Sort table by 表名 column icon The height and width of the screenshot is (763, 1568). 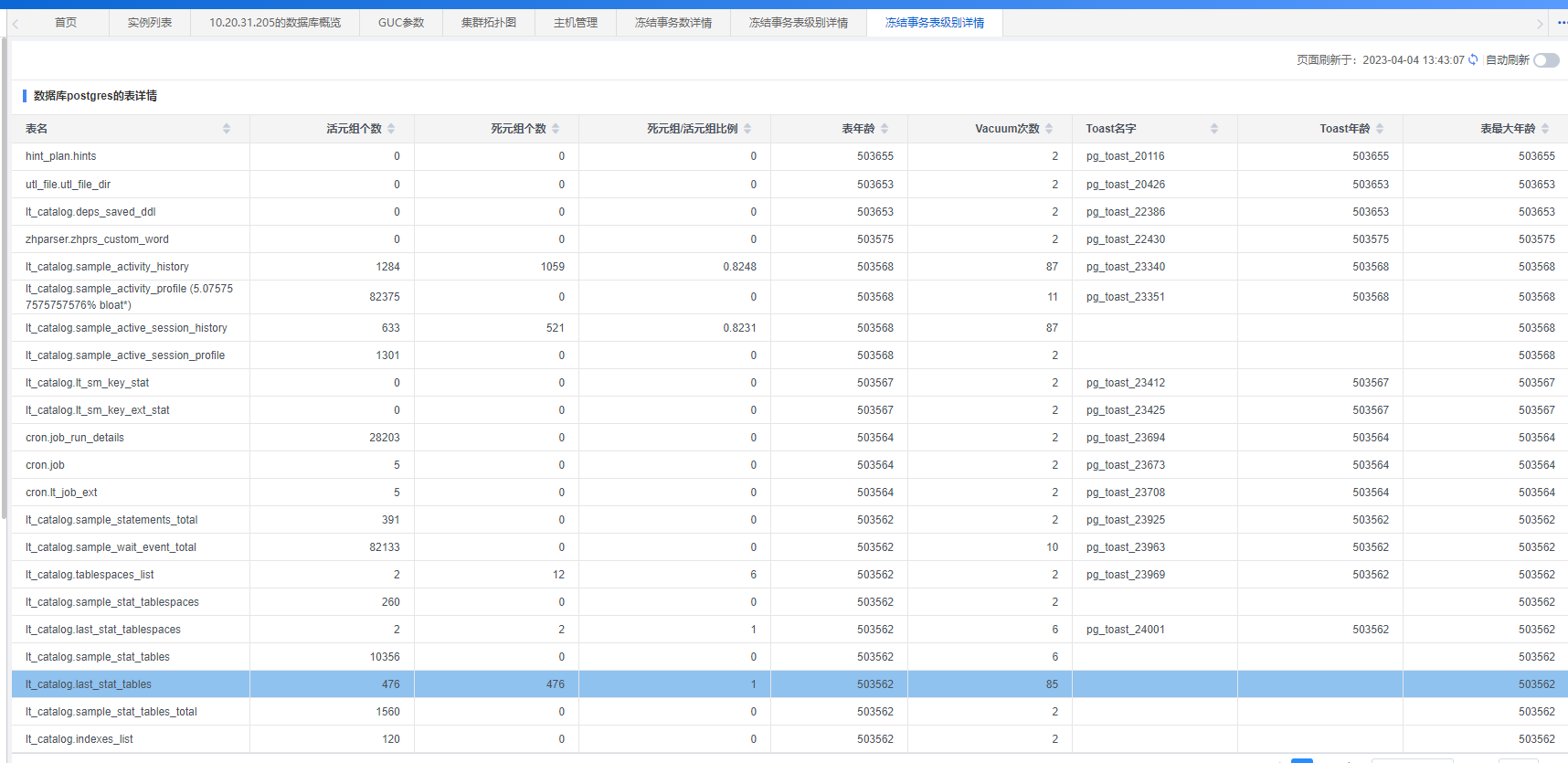227,129
